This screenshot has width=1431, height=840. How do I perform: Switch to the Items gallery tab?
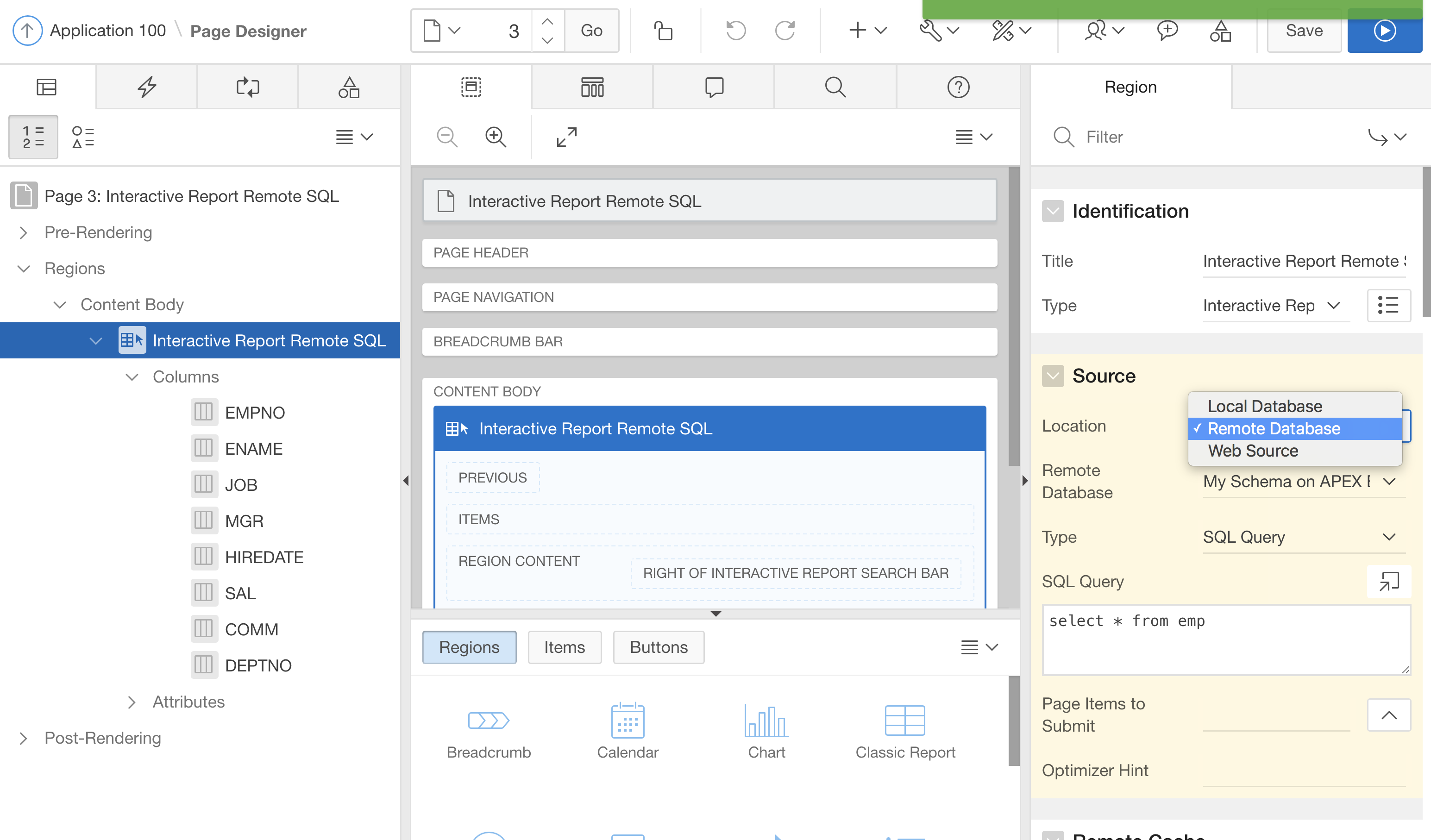point(564,647)
